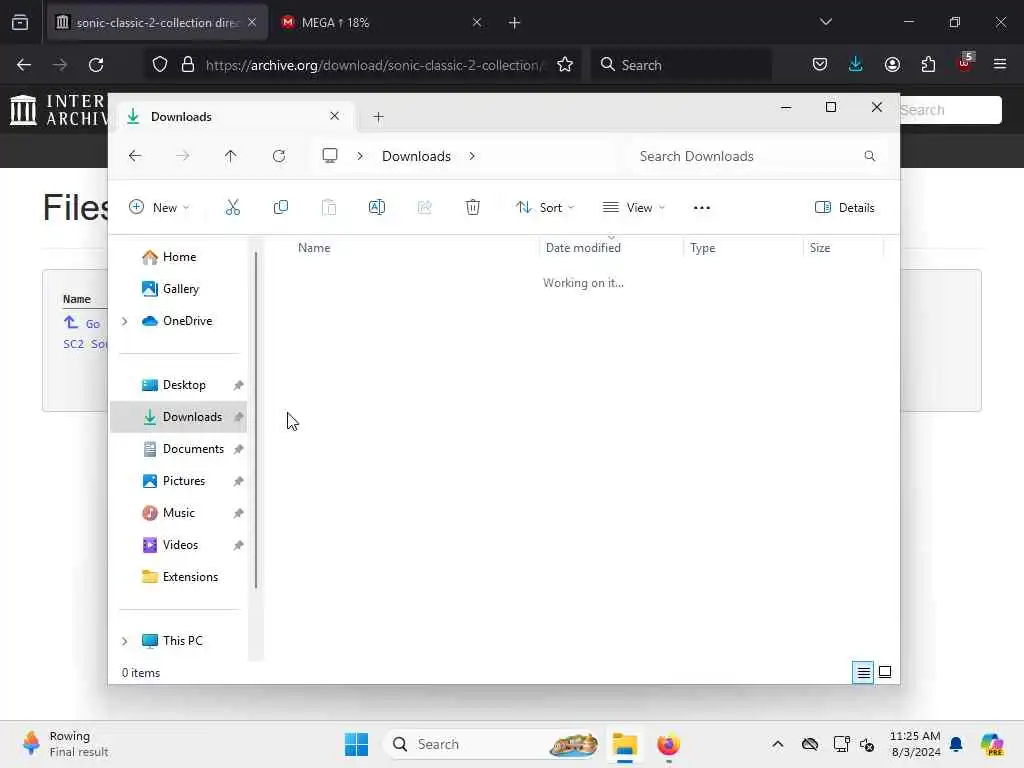Switch to sonic-classic-2-collection Firefox tab
The image size is (1024, 768).
[157, 23]
